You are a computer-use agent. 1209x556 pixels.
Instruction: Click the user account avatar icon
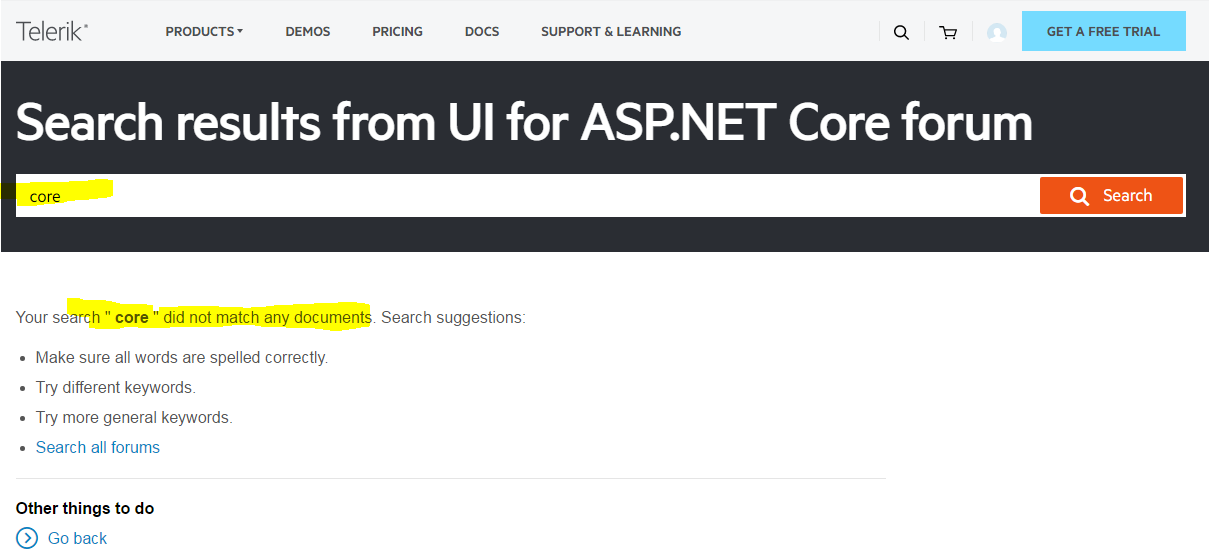pyautogui.click(x=996, y=32)
